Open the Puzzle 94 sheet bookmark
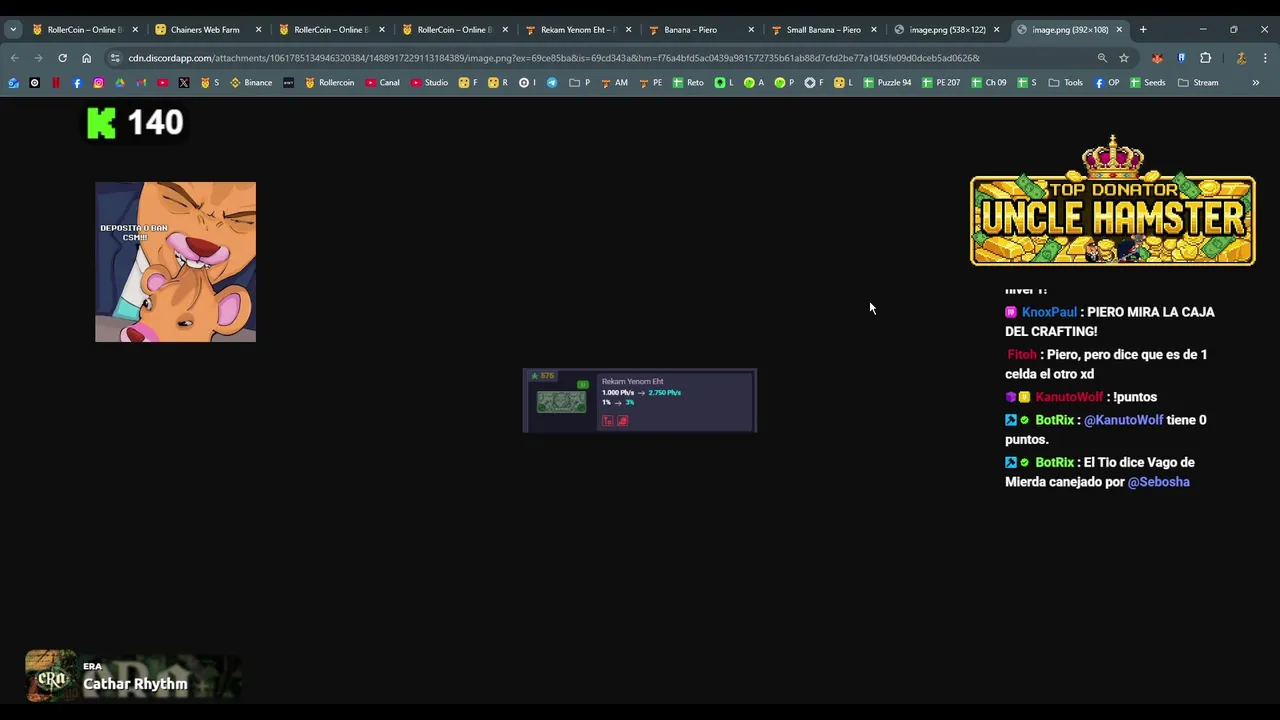The image size is (1280, 720). 887,83
